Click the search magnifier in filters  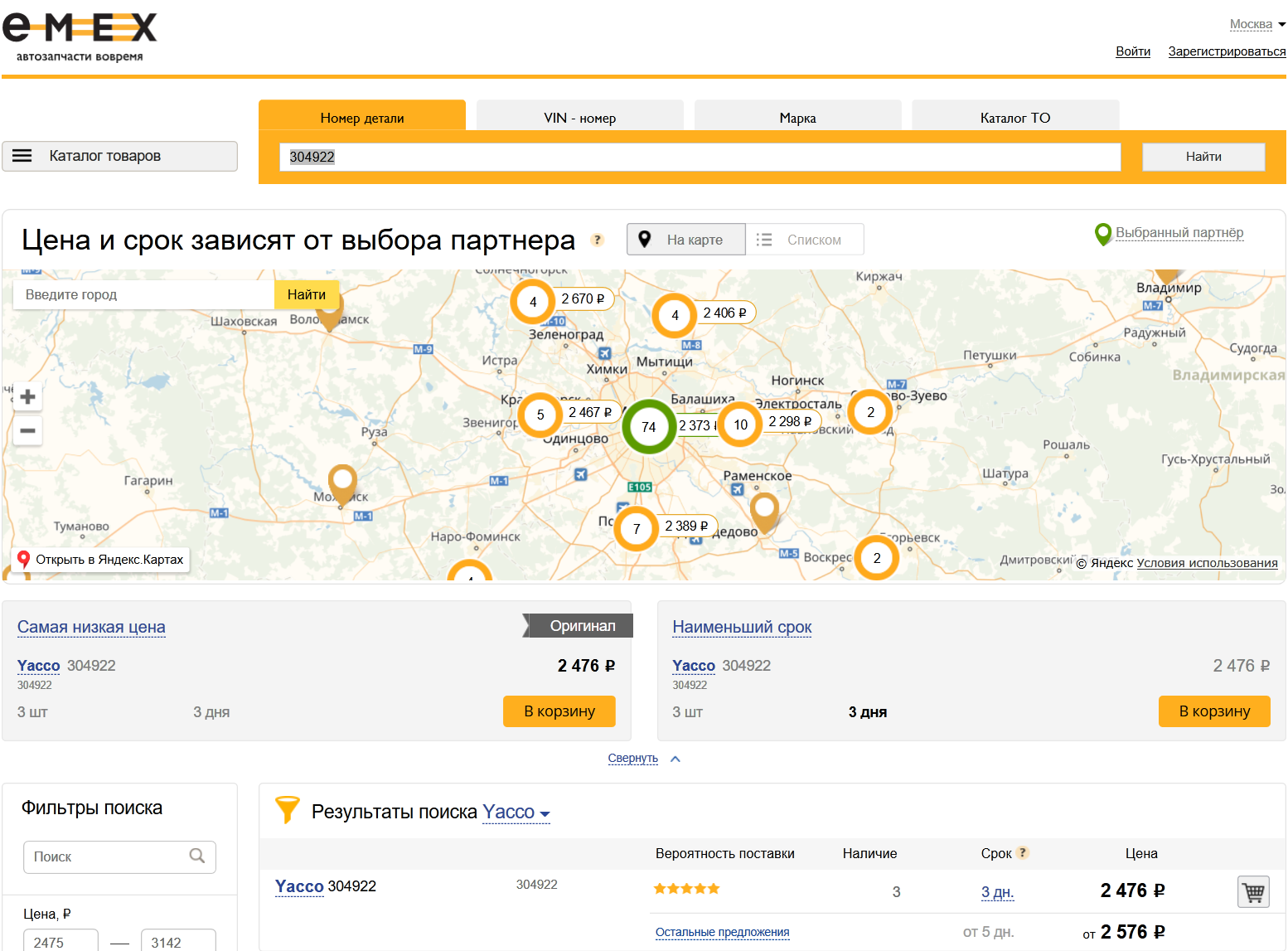click(197, 856)
